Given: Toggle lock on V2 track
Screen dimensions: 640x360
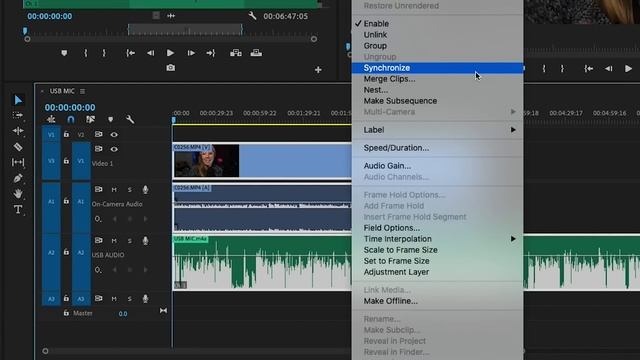Looking at the screenshot, I should (66, 134).
